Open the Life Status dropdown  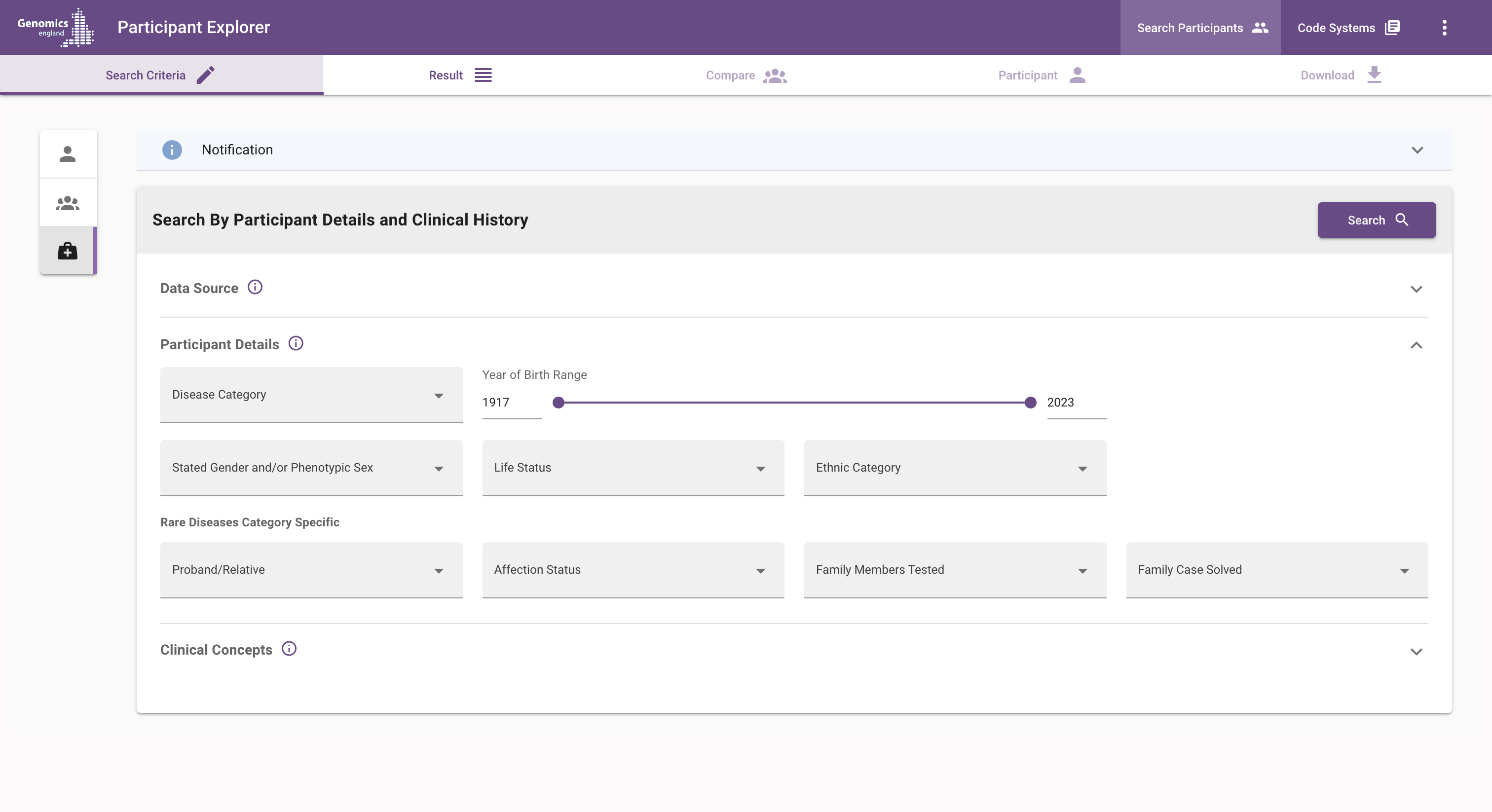[633, 468]
